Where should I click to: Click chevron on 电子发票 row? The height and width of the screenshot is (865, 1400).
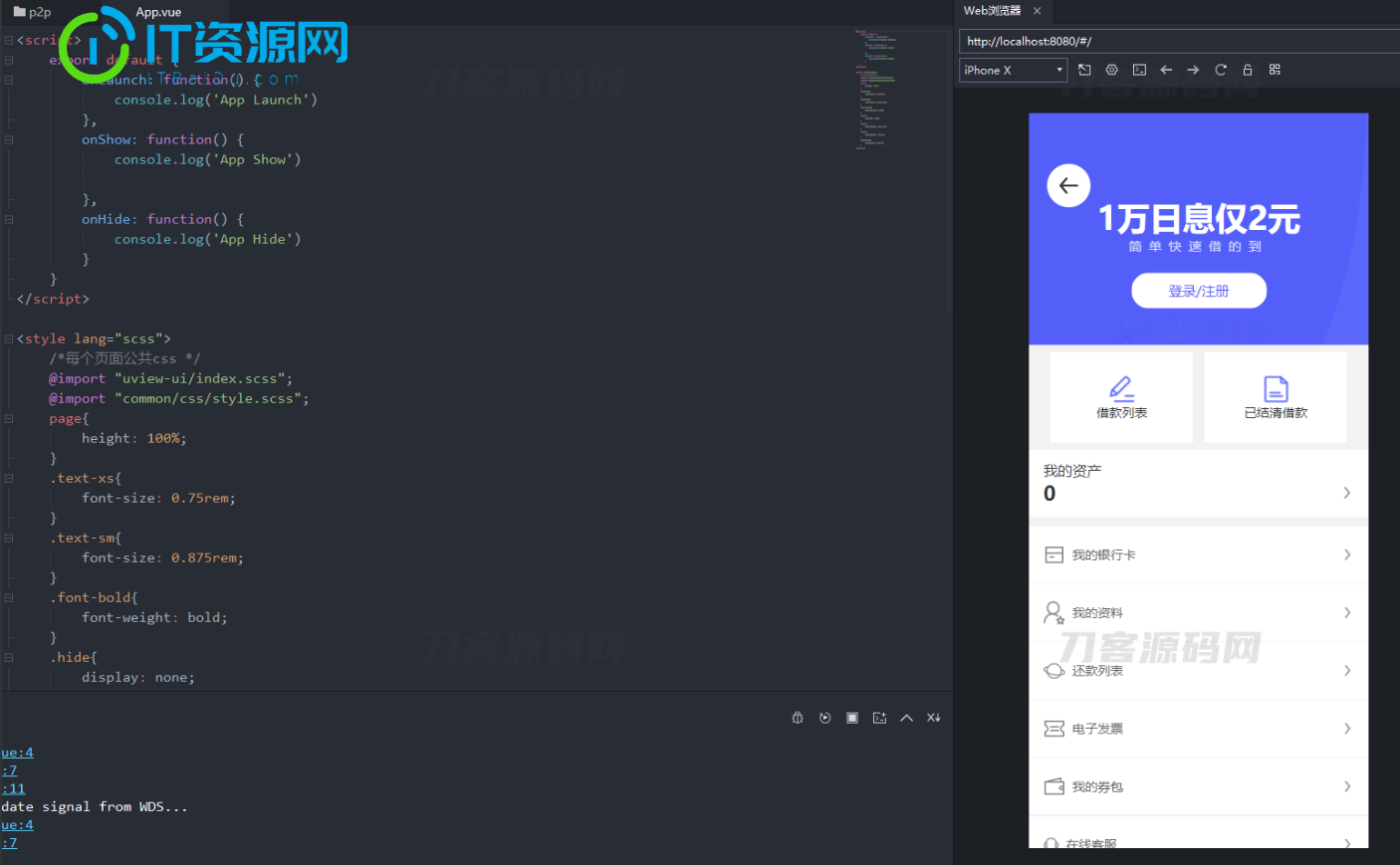(x=1346, y=729)
